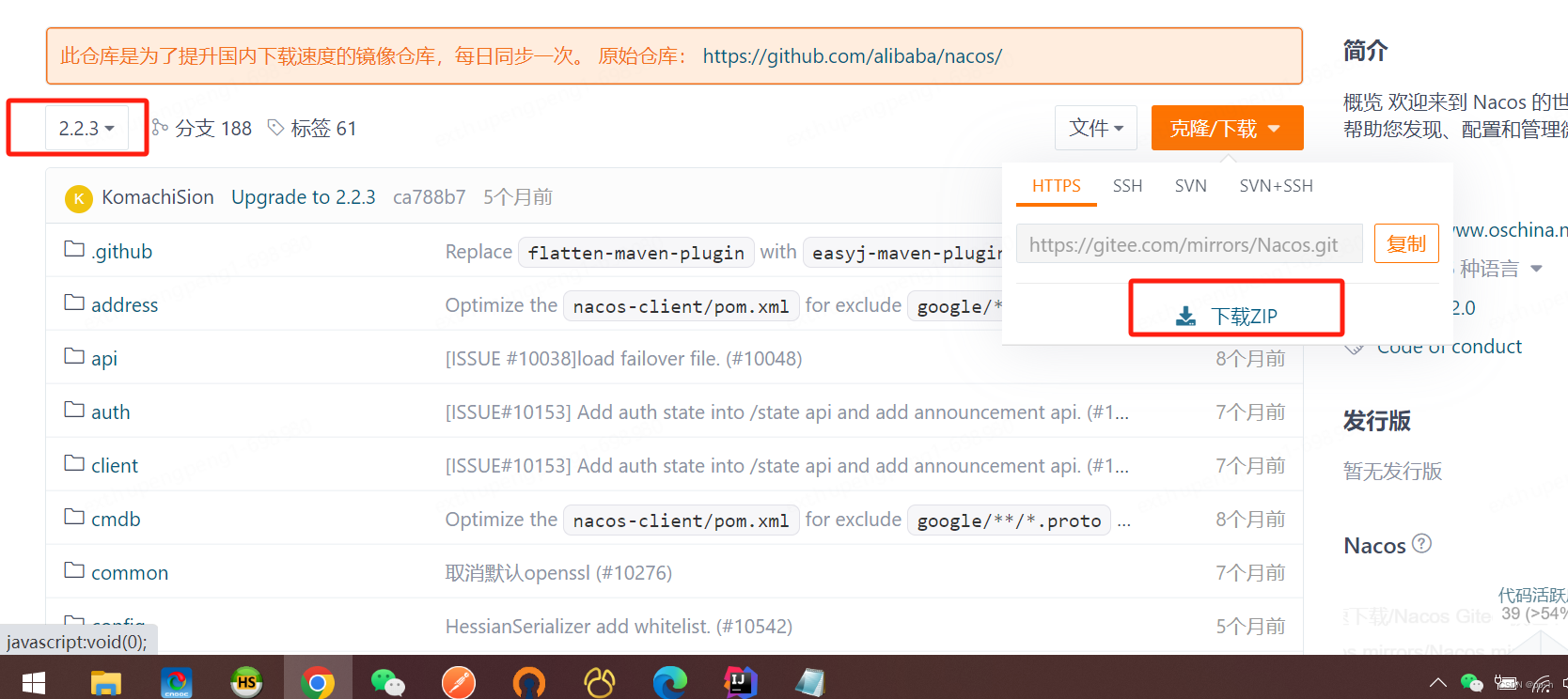Image resolution: width=1568 pixels, height=699 pixels.
Task: Open commit hash ca788b7
Action: (x=429, y=197)
